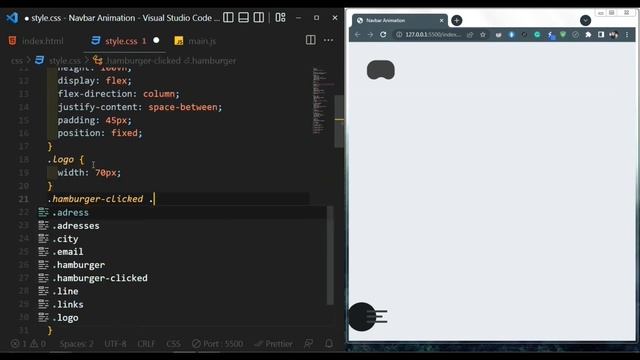640x360 pixels.
Task: Open the Chrome extensions puzzle icon
Action: 588,35
